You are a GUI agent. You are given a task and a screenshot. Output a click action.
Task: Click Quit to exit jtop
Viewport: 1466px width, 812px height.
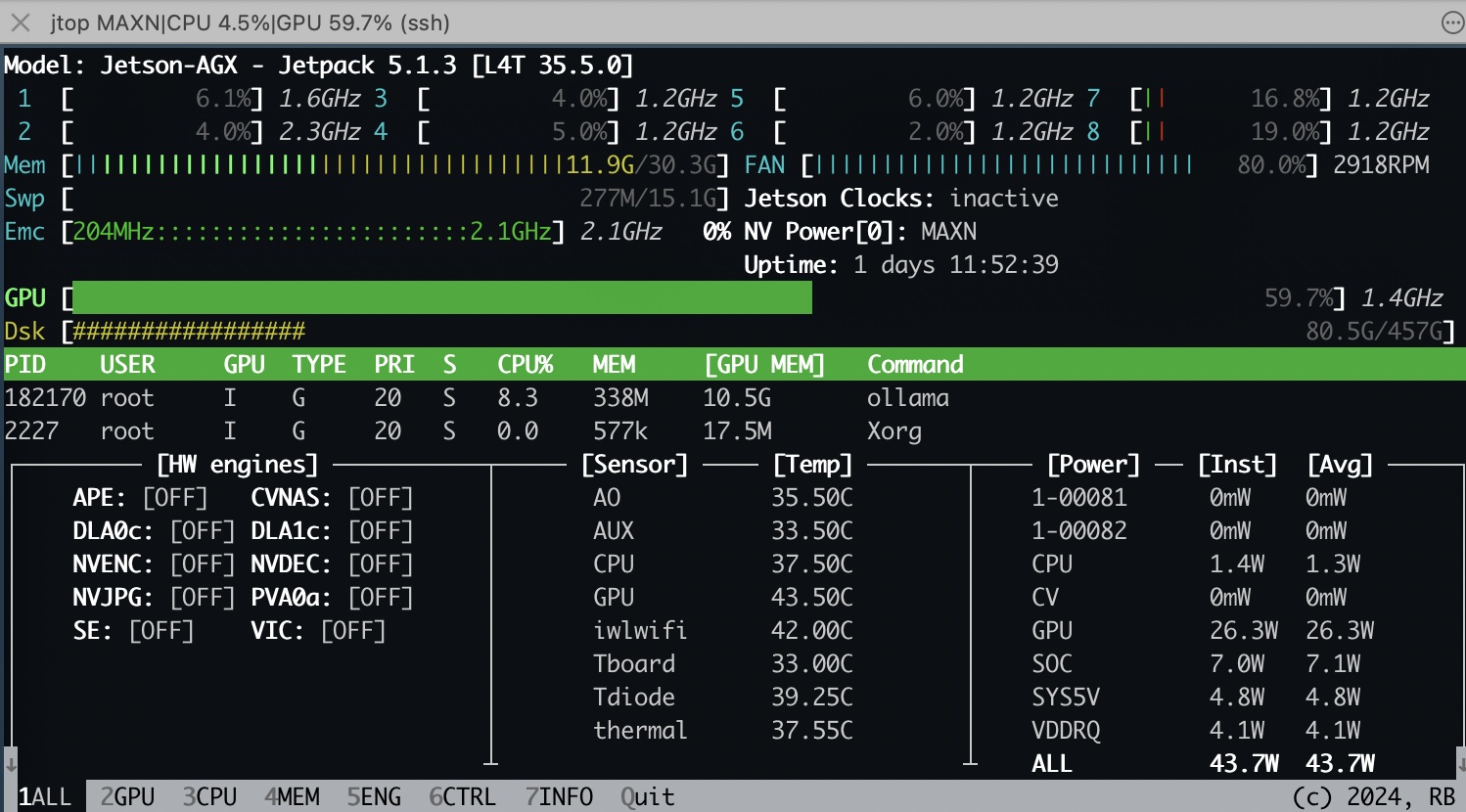(x=647, y=796)
